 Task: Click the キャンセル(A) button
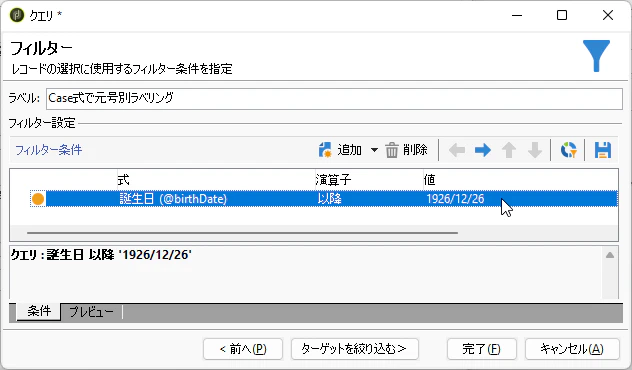click(572, 349)
